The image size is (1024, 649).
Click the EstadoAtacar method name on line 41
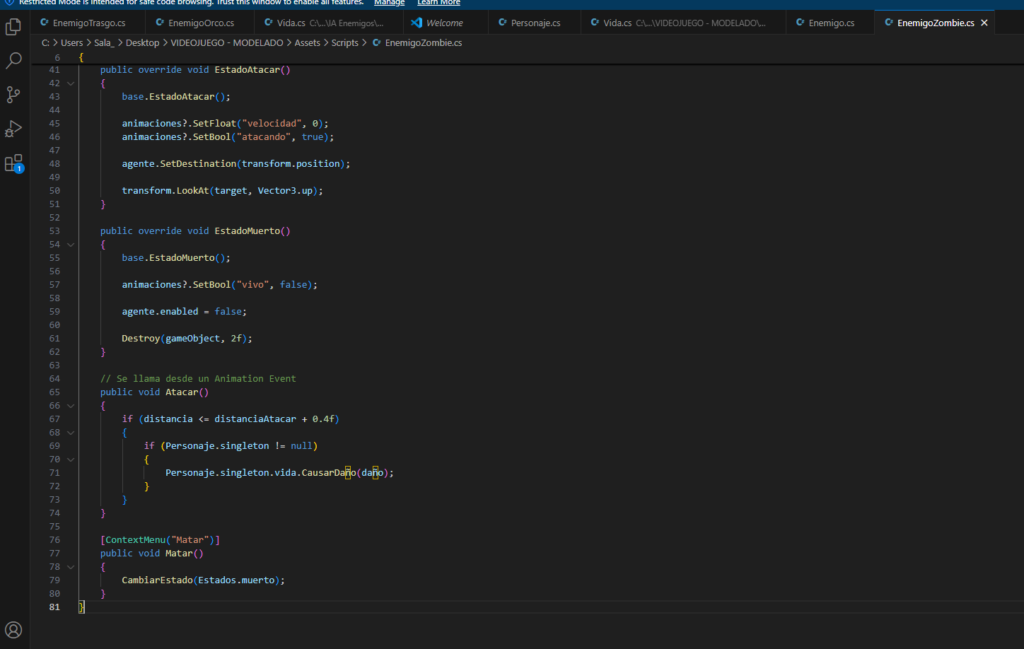[247, 70]
